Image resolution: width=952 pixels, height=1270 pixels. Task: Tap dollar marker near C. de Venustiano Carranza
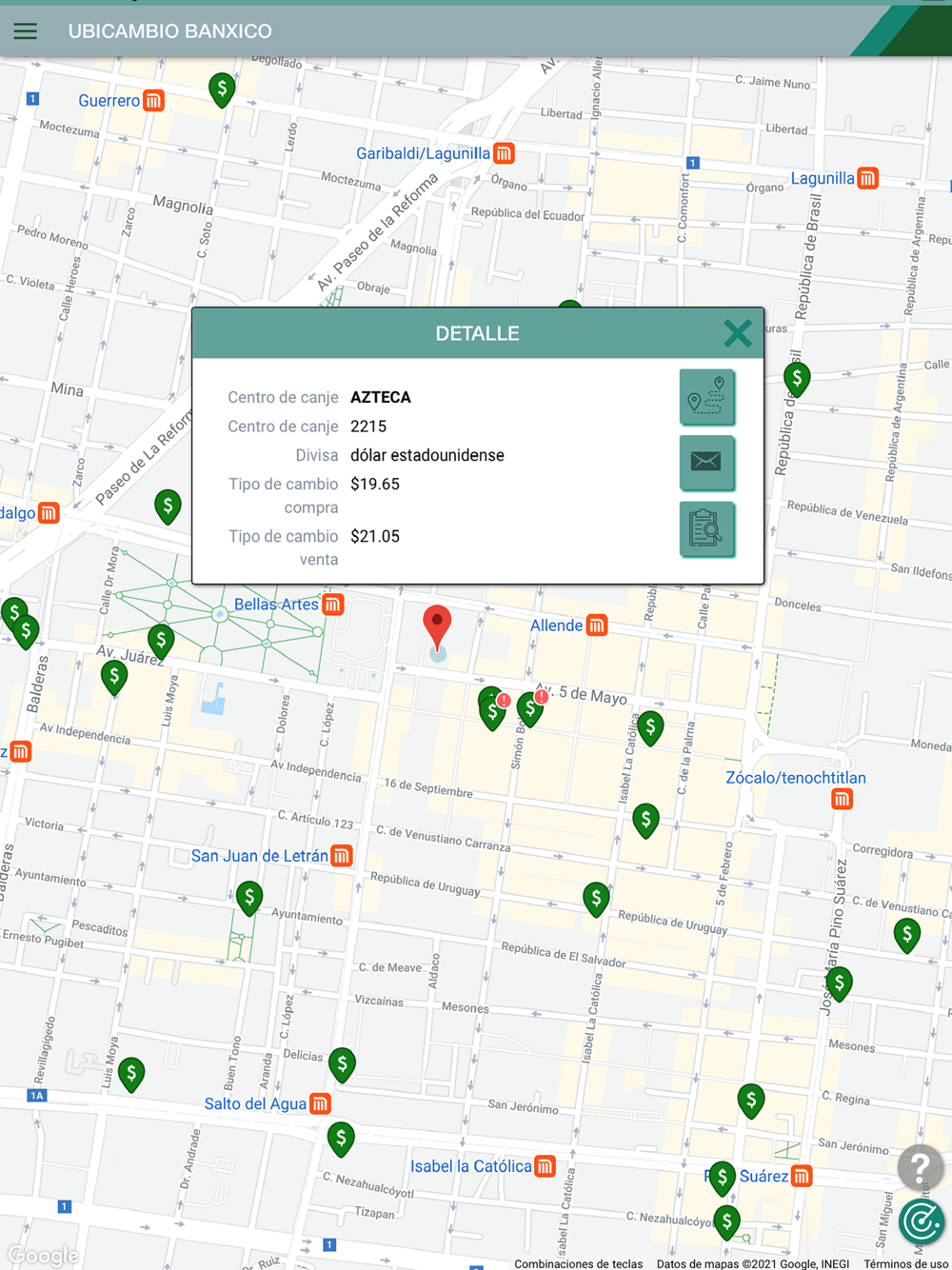(645, 822)
